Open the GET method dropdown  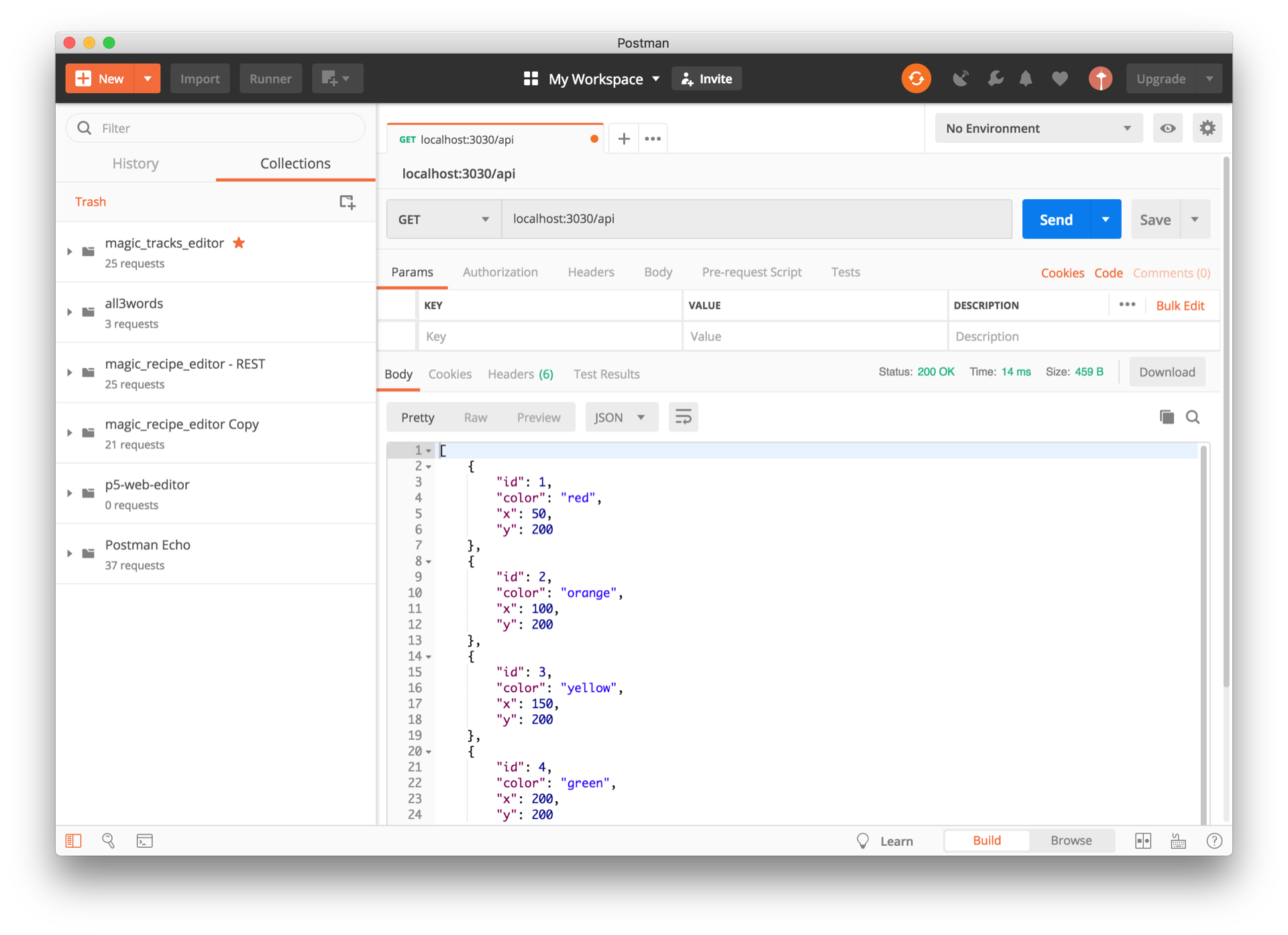tap(443, 219)
